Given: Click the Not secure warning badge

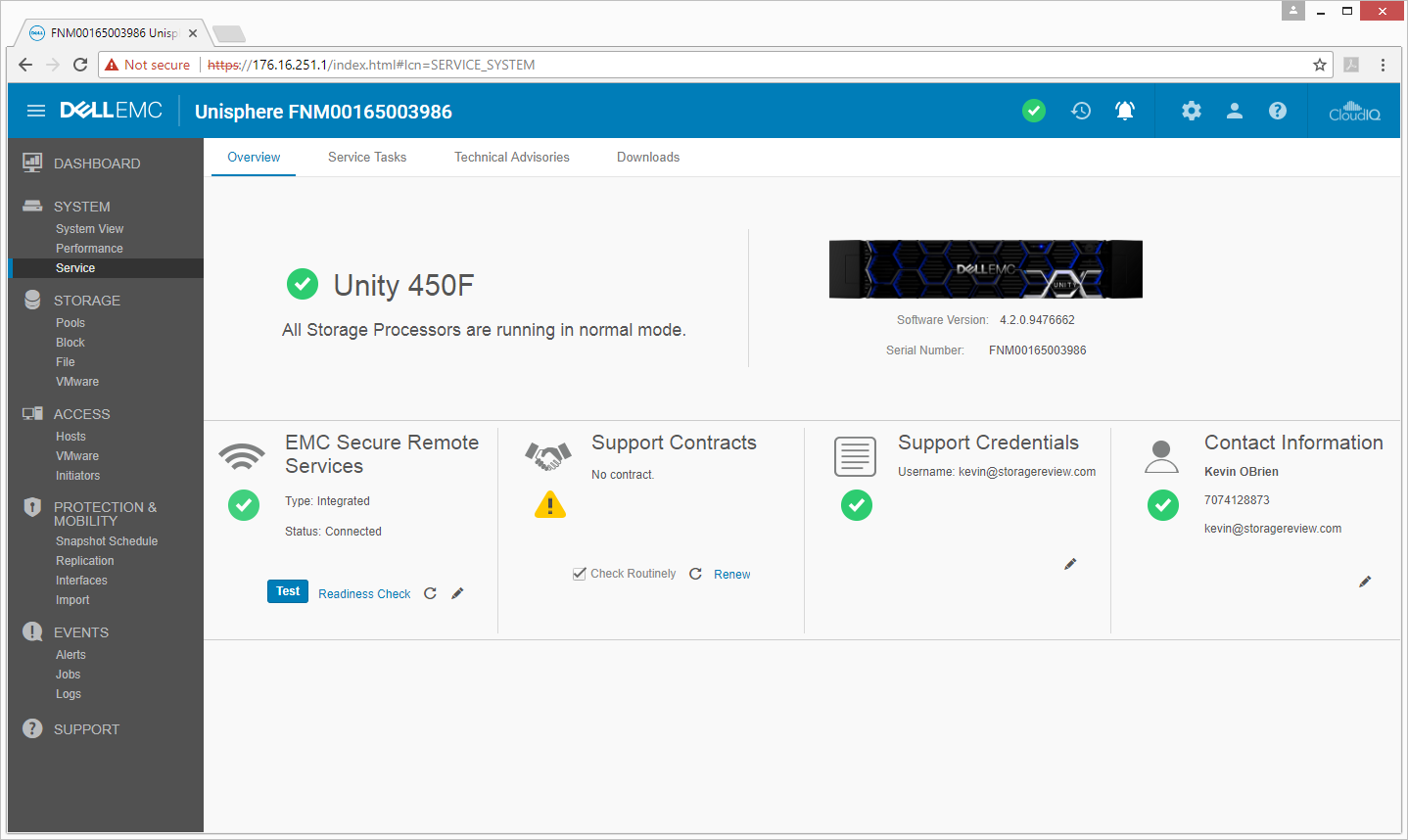Looking at the screenshot, I should [x=148, y=65].
